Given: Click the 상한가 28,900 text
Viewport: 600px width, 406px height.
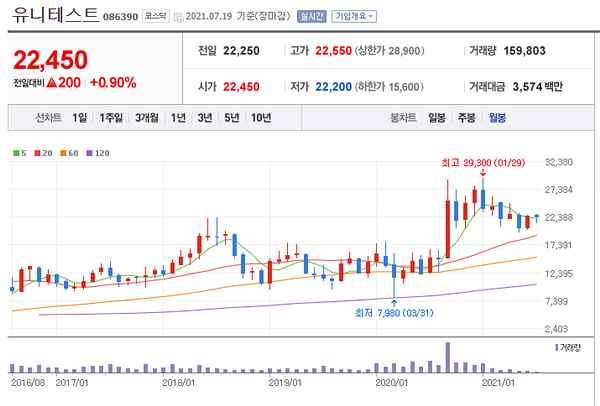Looking at the screenshot, I should click(x=390, y=51).
